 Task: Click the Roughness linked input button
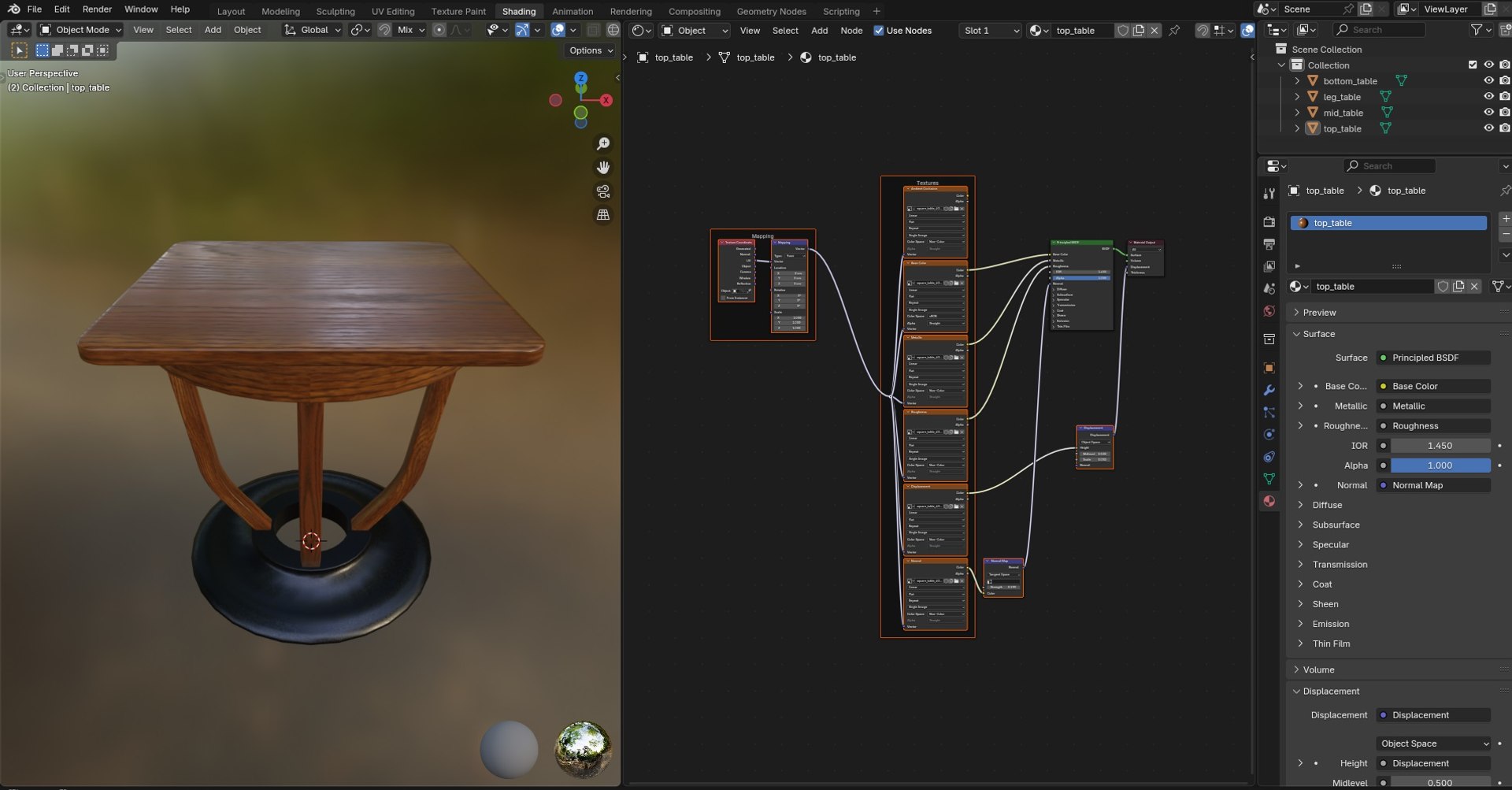tap(1433, 426)
